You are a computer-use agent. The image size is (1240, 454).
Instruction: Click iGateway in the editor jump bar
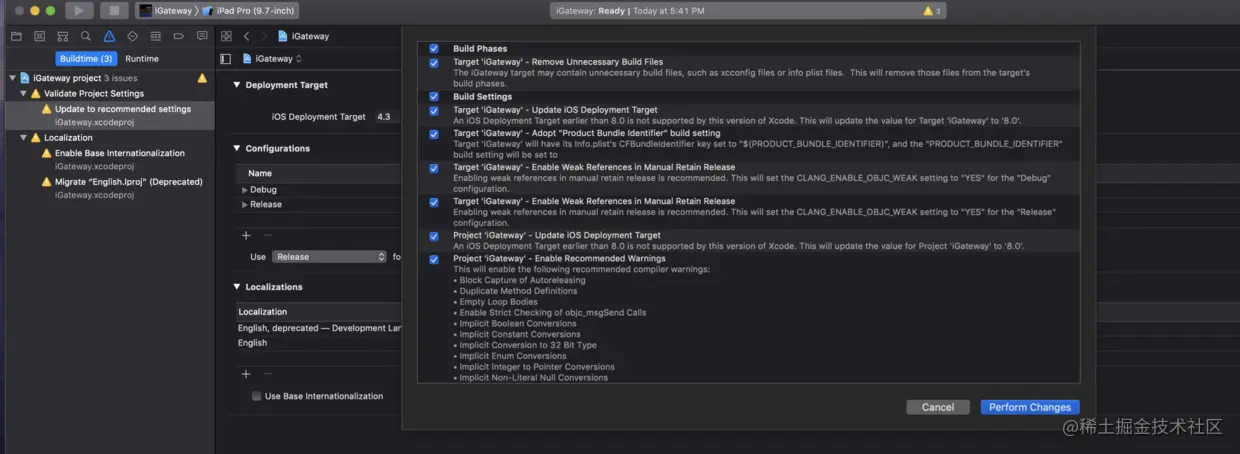(310, 36)
